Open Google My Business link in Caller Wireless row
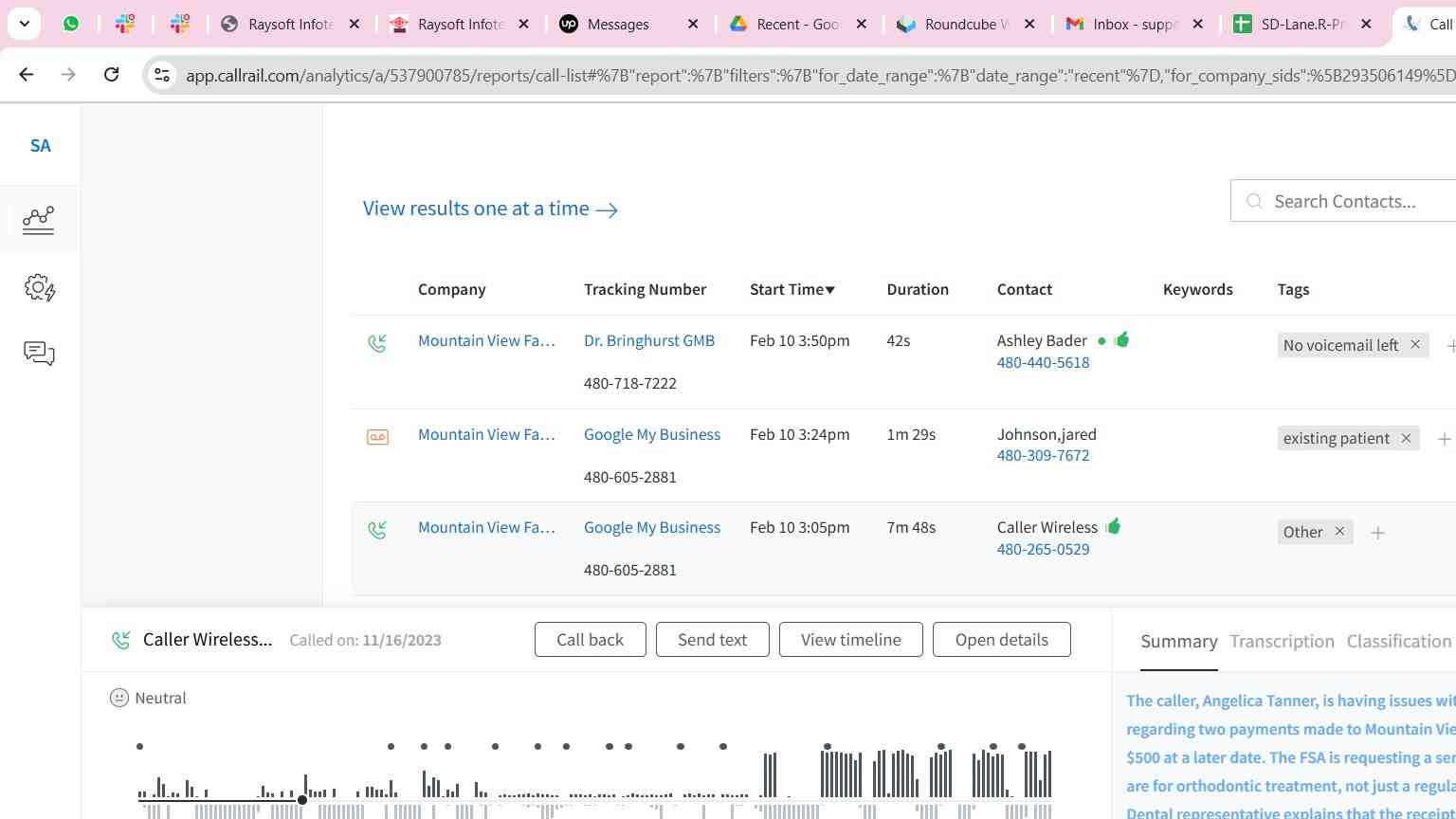This screenshot has height=819, width=1456. click(652, 527)
